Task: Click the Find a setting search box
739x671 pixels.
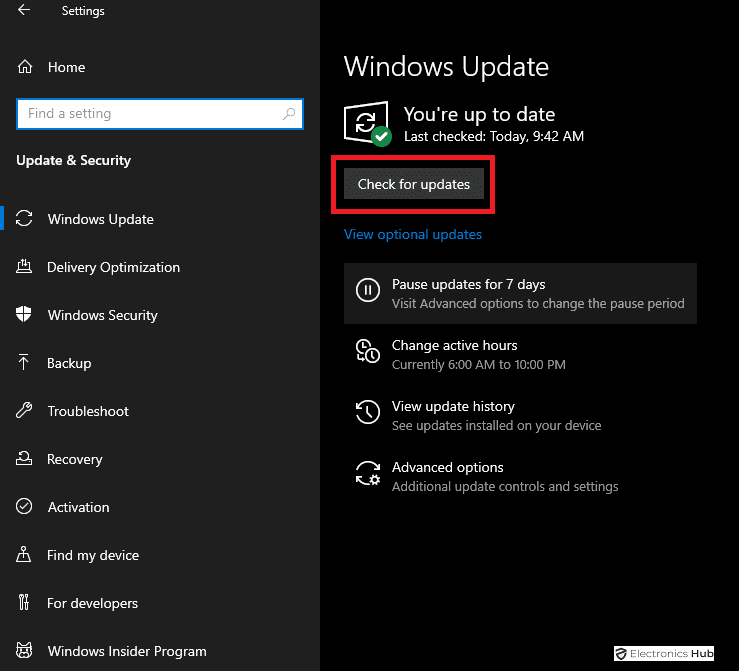Action: coord(148,114)
